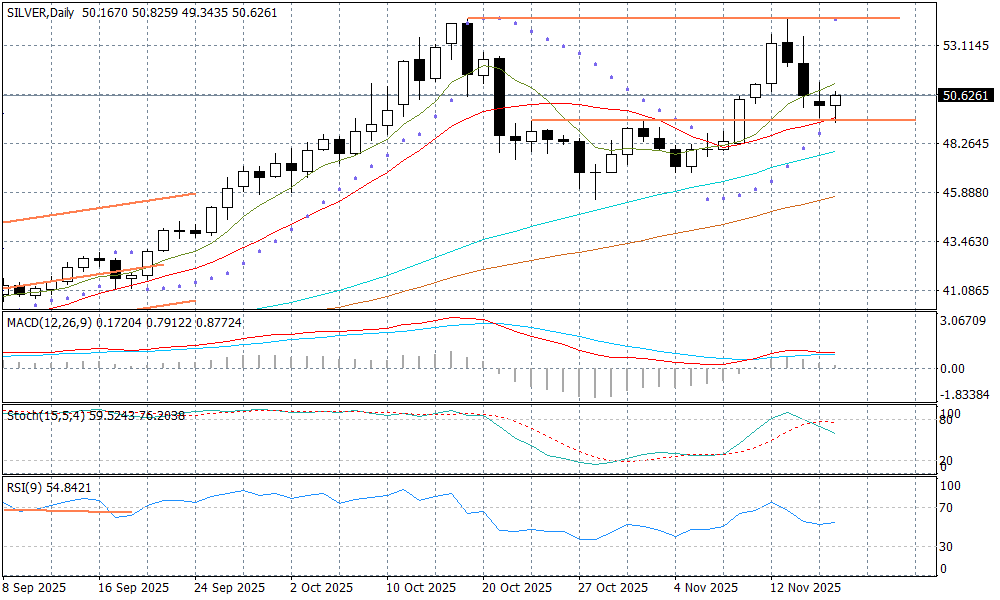Click the 43.4630 price axis label
This screenshot has width=1000, height=600.
[966, 242]
